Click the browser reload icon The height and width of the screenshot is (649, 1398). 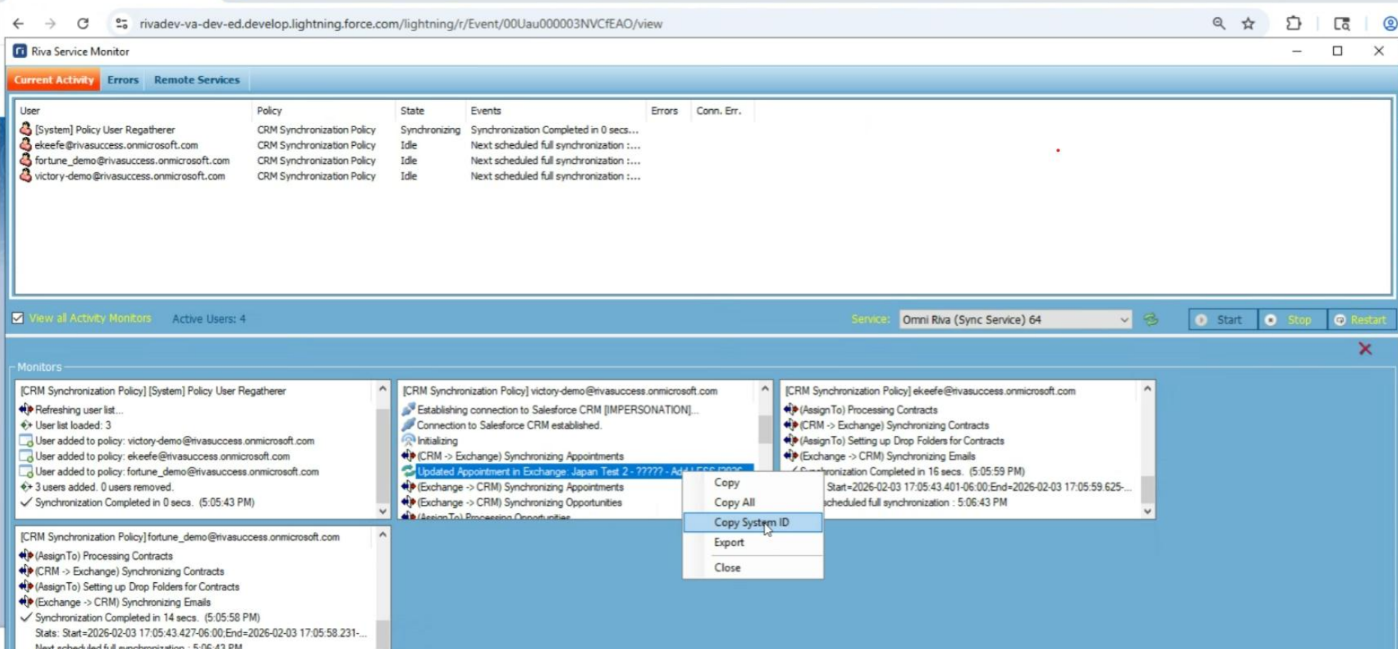(x=83, y=23)
